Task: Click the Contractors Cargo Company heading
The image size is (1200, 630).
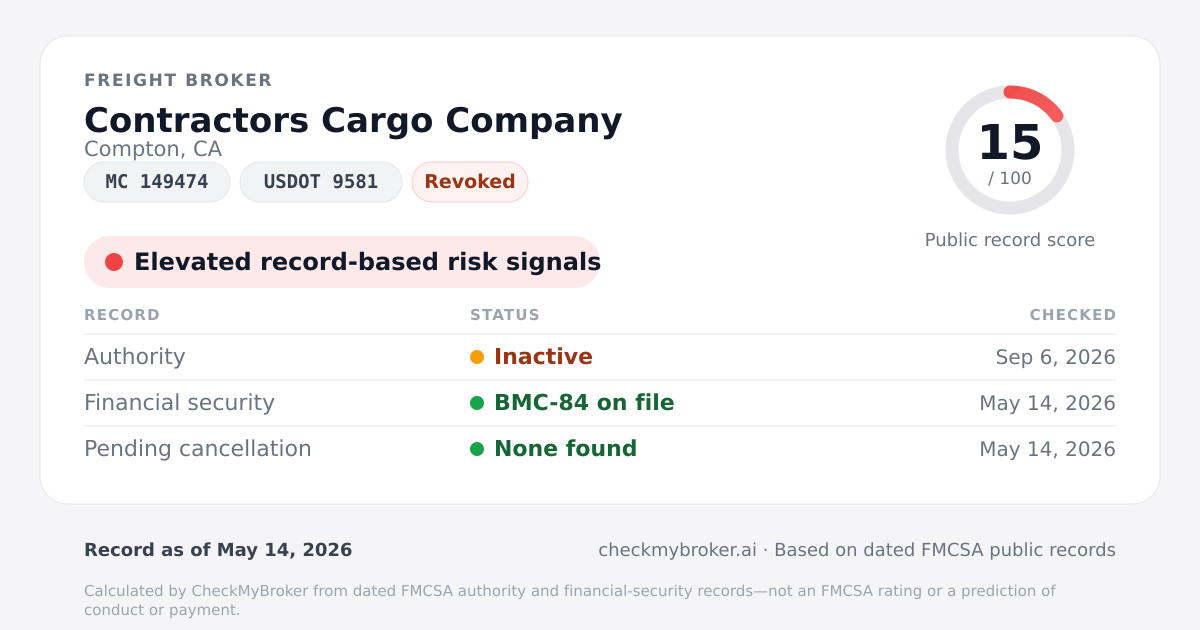Action: point(353,120)
